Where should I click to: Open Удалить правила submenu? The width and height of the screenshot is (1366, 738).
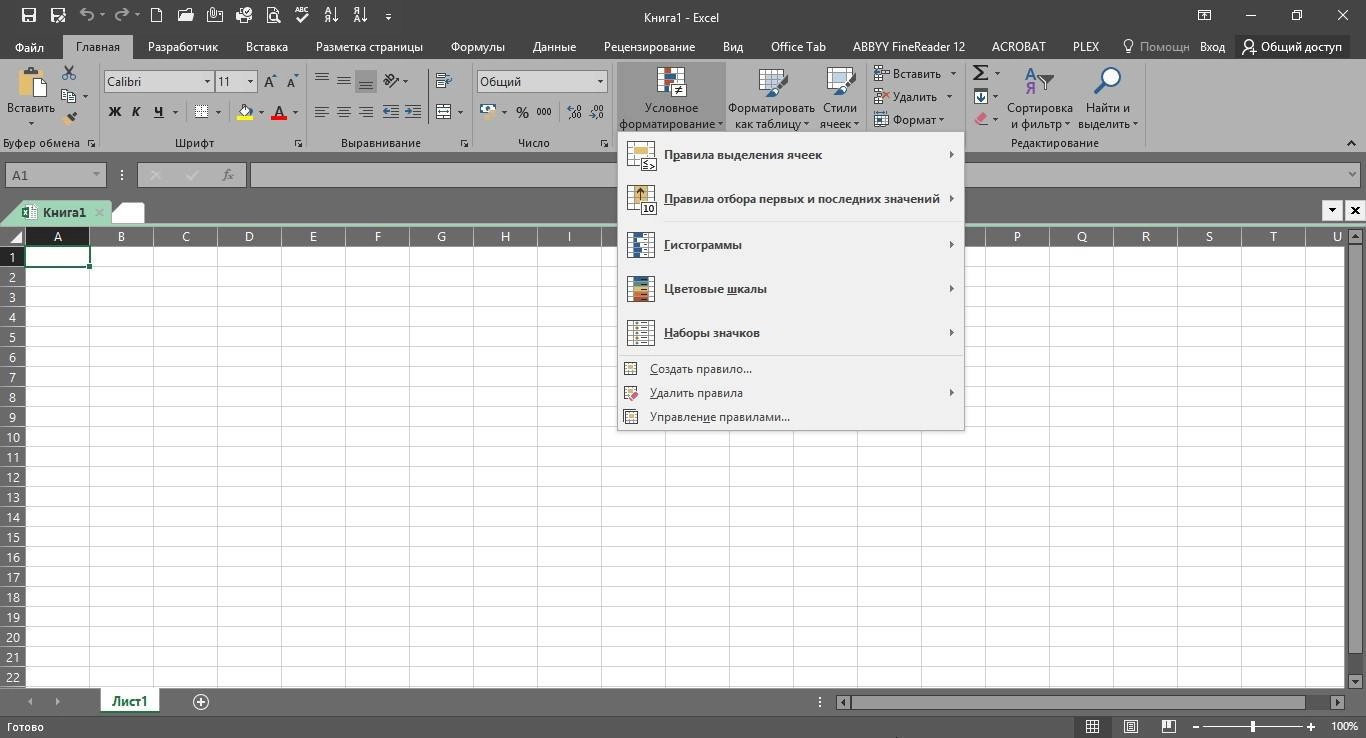(x=790, y=393)
